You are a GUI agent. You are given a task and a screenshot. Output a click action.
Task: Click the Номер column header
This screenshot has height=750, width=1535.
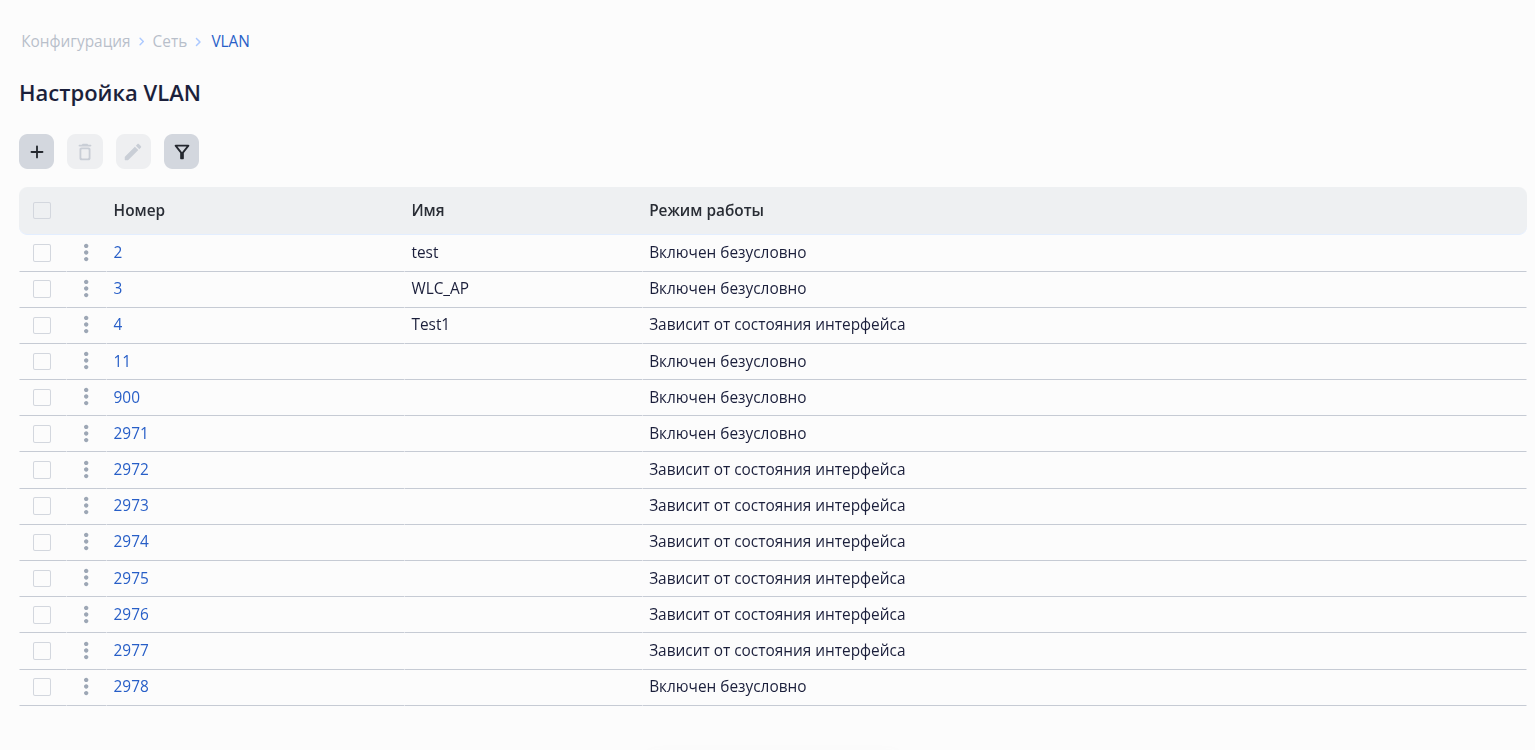pos(139,210)
